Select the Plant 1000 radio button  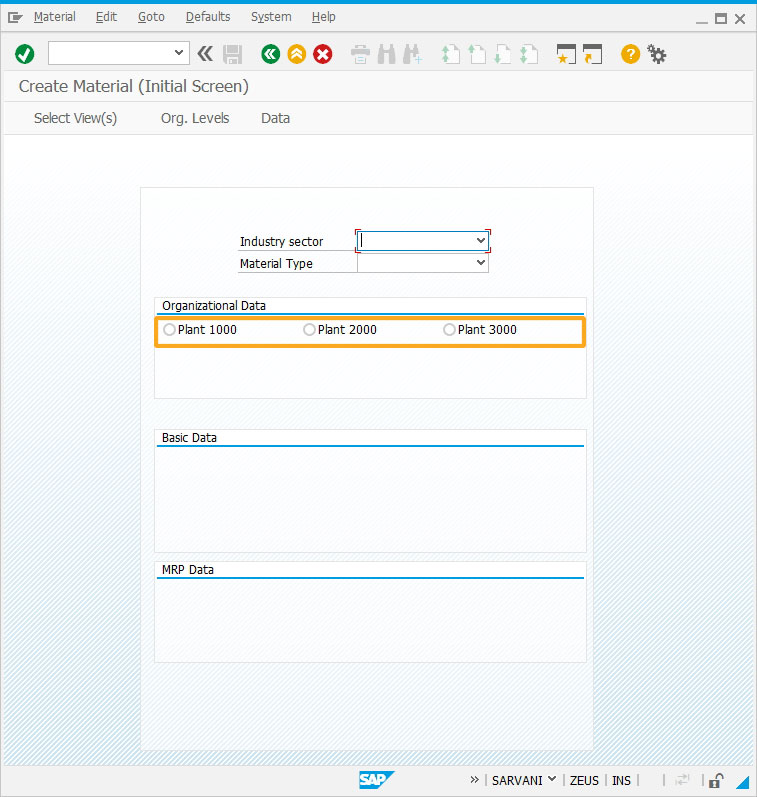pyautogui.click(x=169, y=330)
